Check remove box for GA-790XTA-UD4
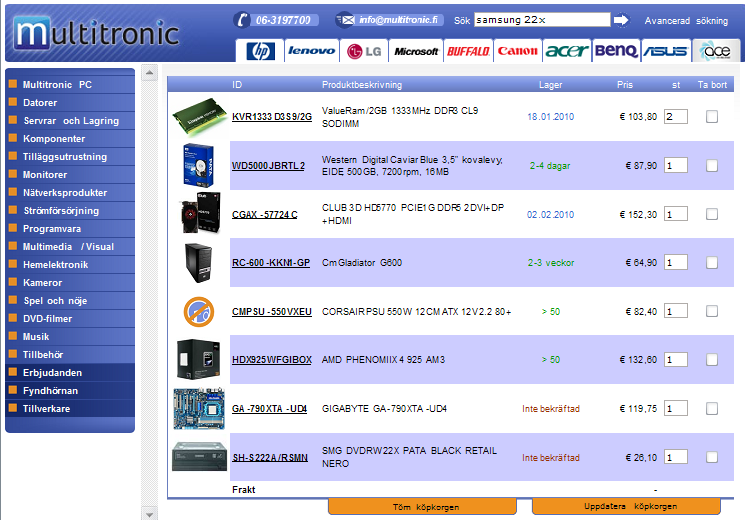 click(x=712, y=408)
